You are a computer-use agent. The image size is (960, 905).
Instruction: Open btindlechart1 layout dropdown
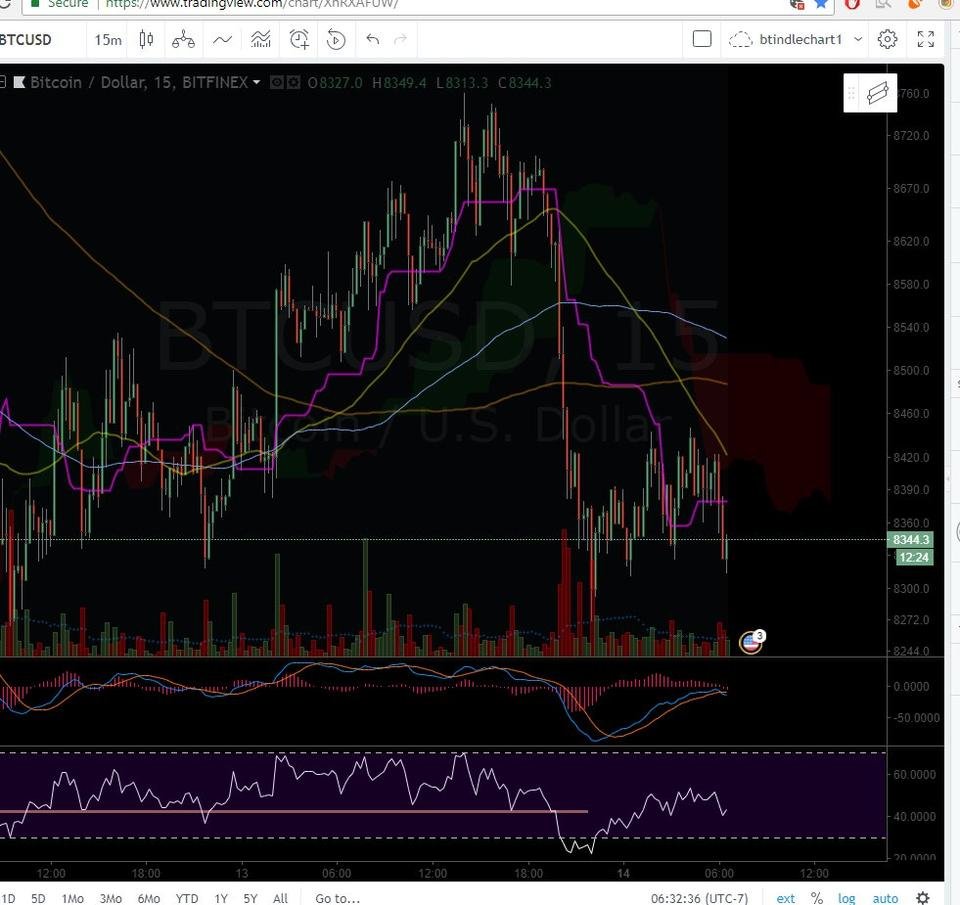click(811, 40)
